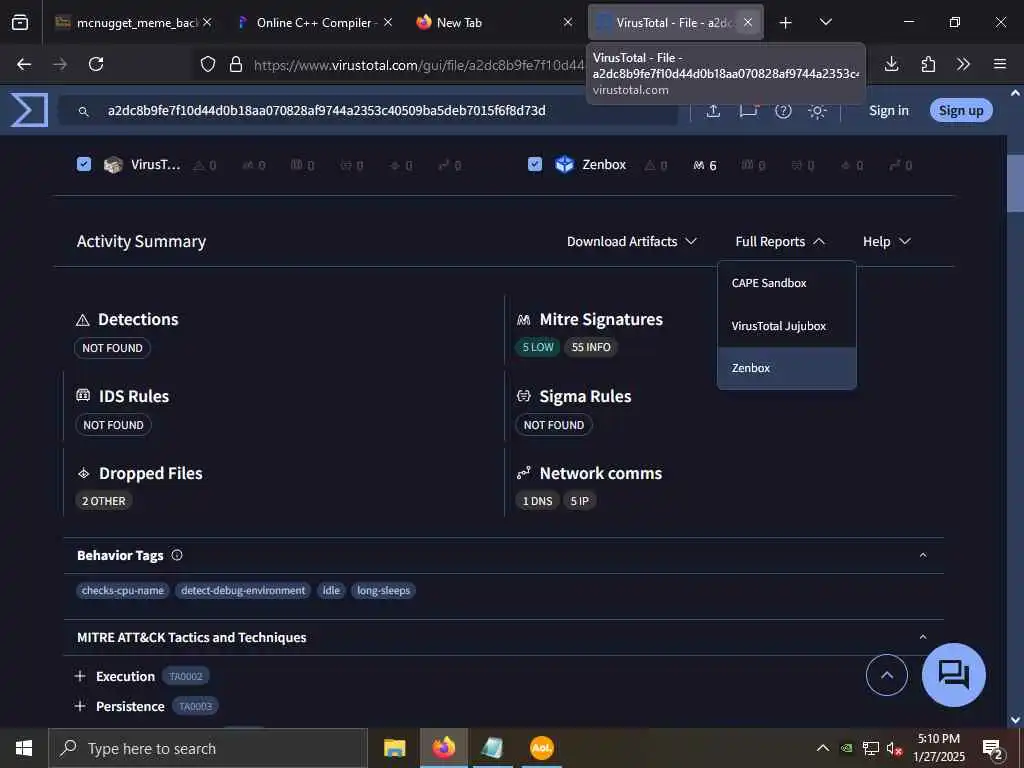This screenshot has width=1024, height=768.
Task: Open the help question mark icon
Action: click(x=783, y=110)
